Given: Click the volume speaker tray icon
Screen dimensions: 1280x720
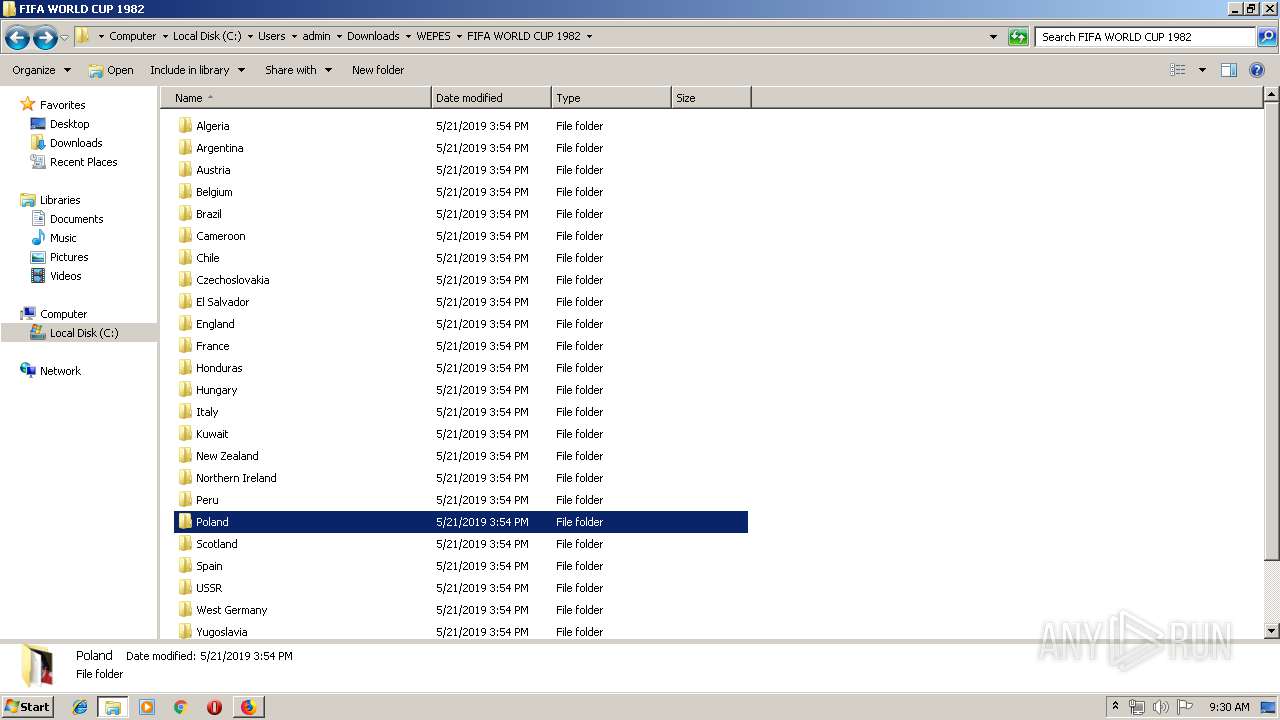Looking at the screenshot, I should 1161,707.
